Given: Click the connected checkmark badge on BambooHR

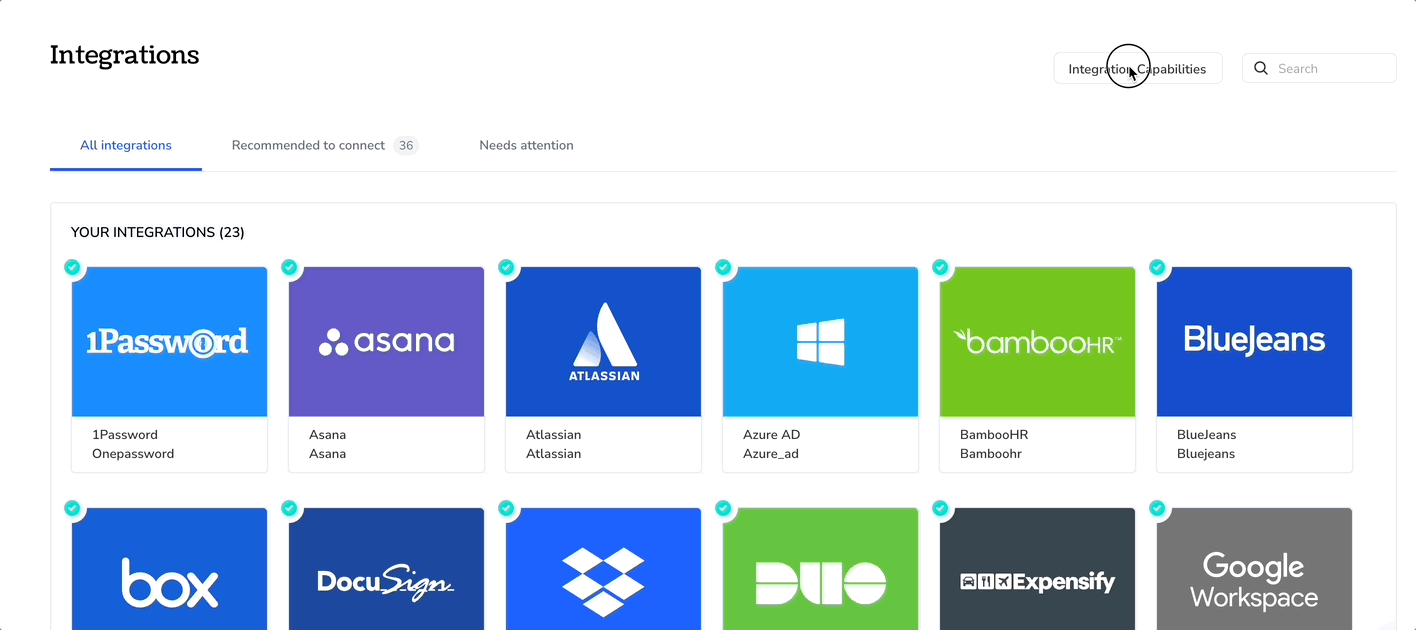Looking at the screenshot, I should [940, 267].
